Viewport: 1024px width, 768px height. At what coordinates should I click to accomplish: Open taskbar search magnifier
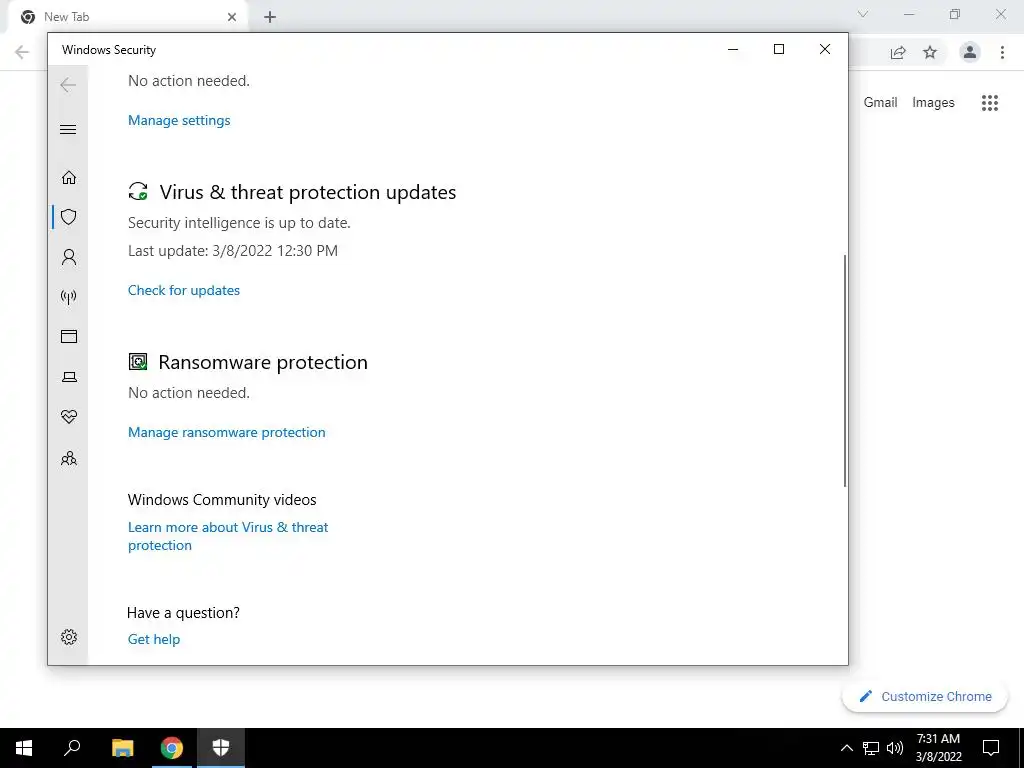click(x=72, y=748)
